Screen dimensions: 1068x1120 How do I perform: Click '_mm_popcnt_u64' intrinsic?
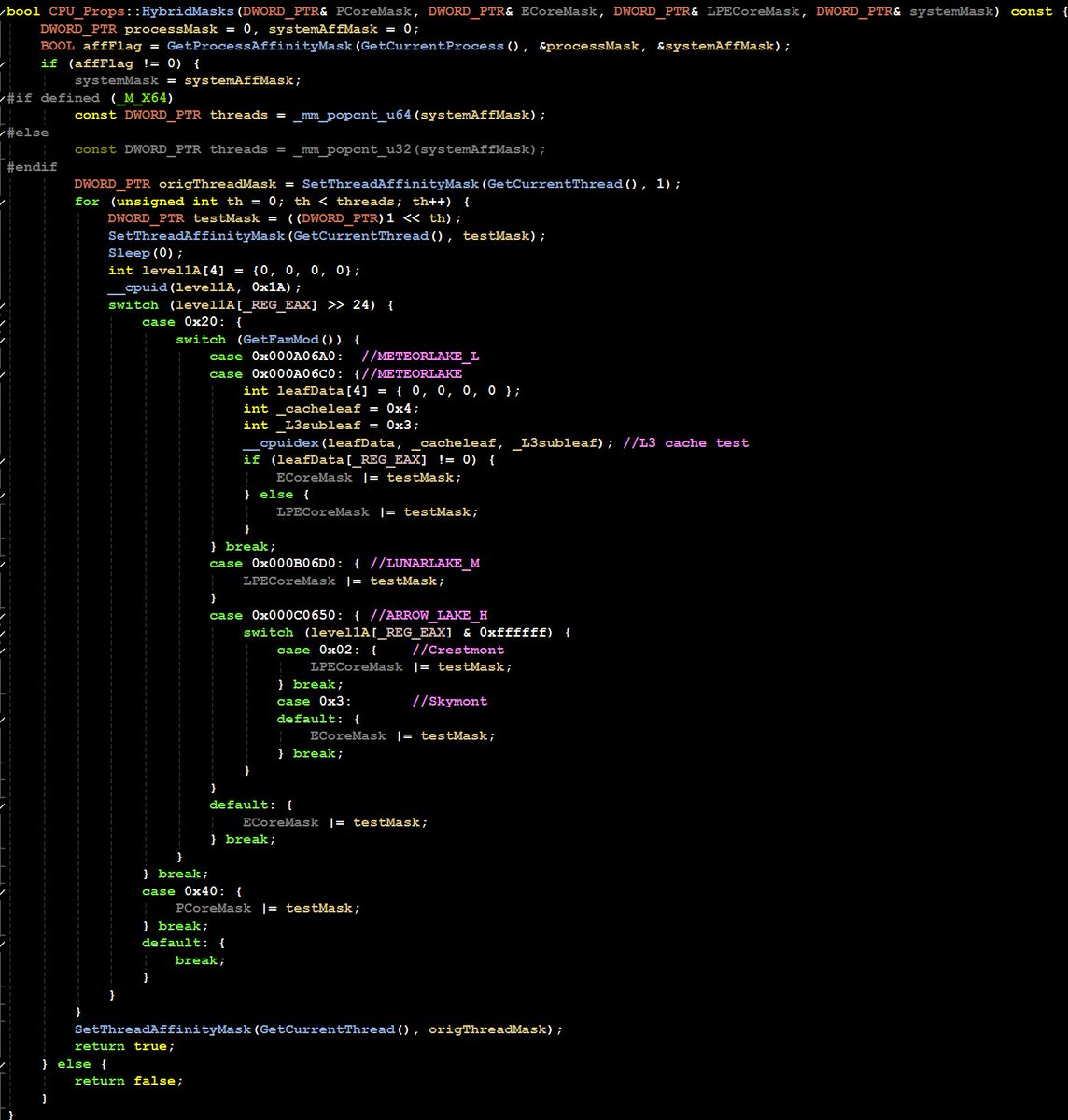[x=352, y=115]
